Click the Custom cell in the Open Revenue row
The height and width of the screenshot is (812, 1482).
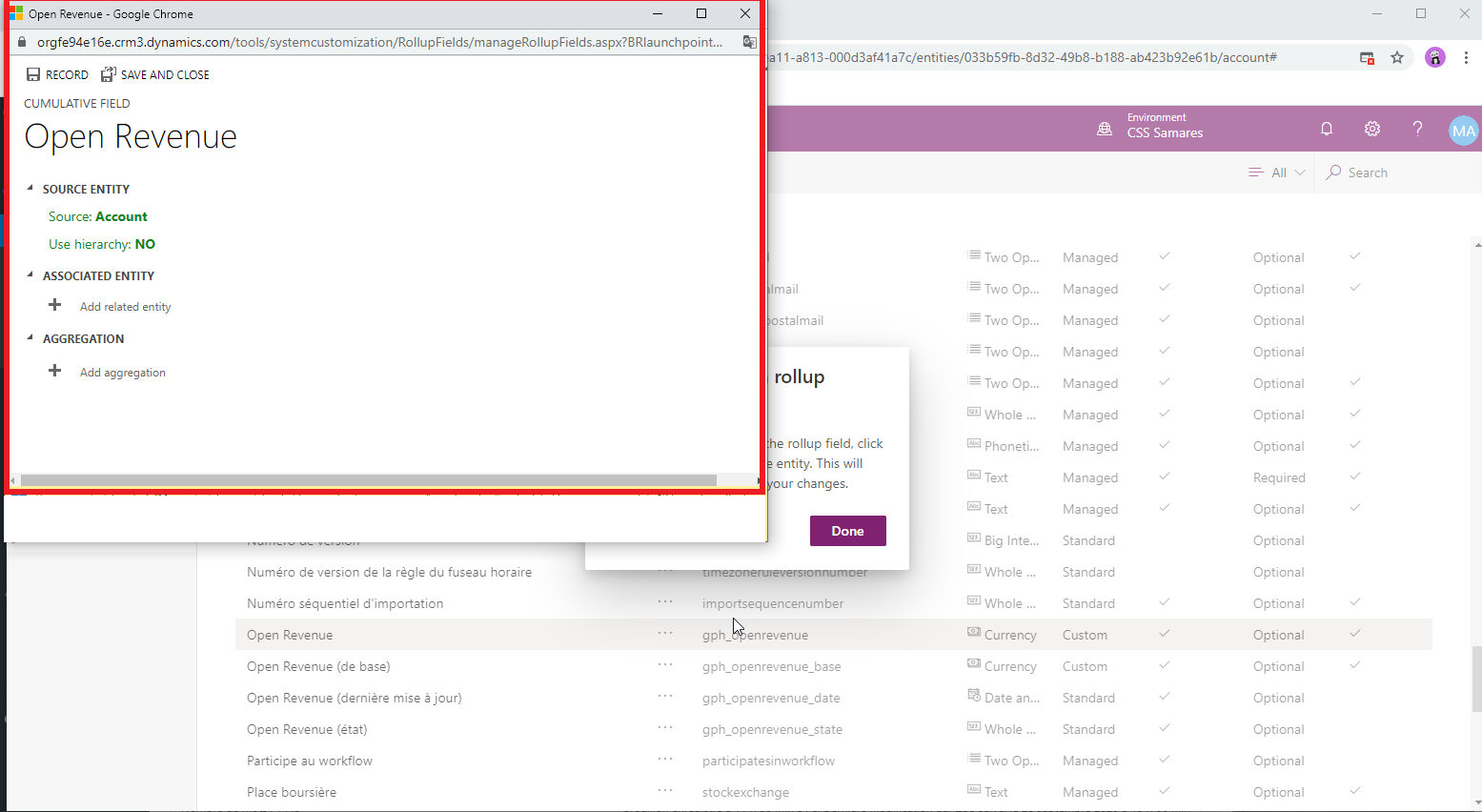pyautogui.click(x=1085, y=635)
